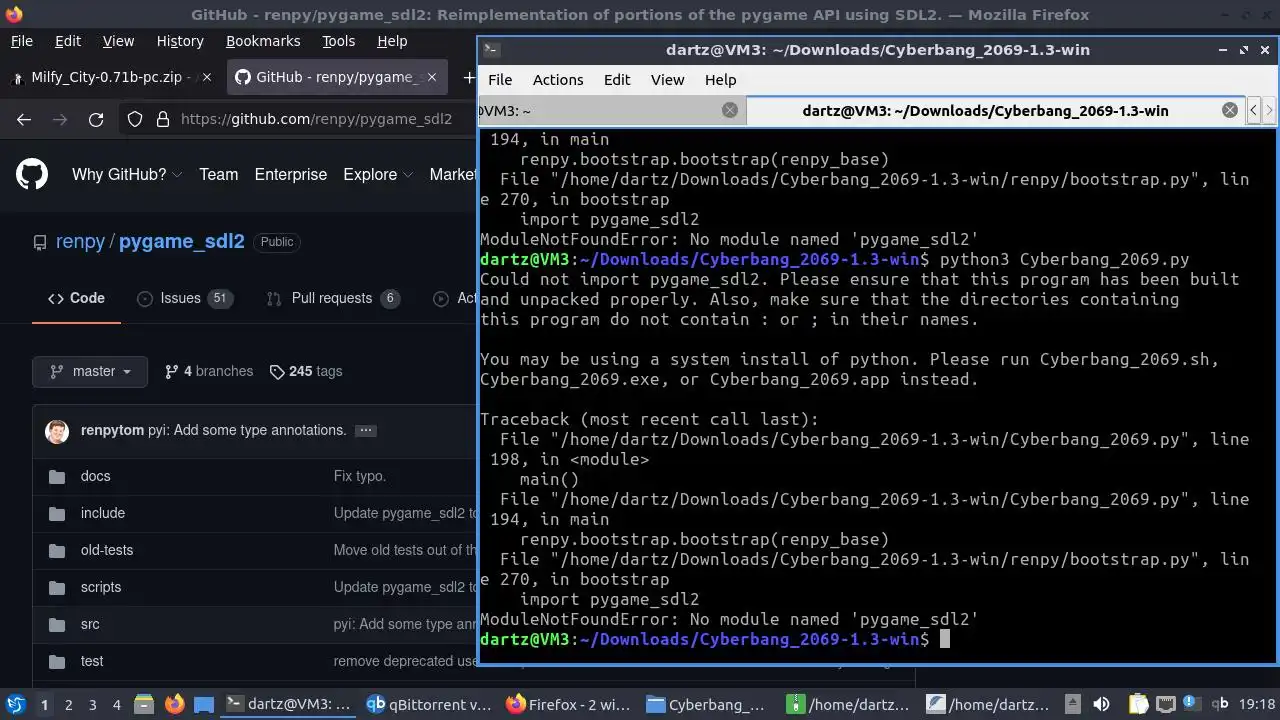
Task: Launch Firefox from taskbar quick launcher
Action: coord(174,704)
